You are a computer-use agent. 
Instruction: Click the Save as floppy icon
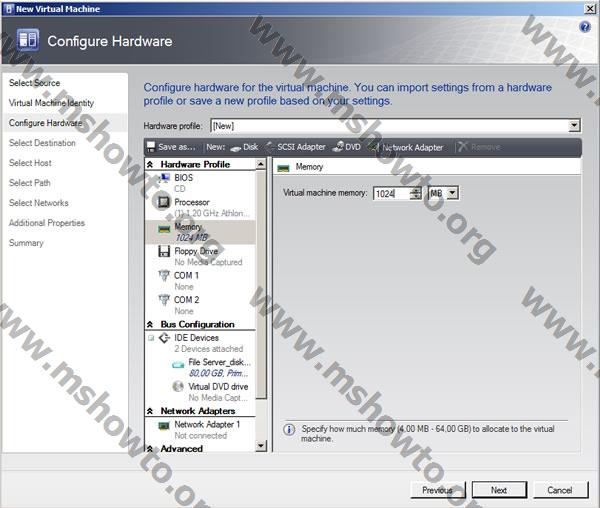151,147
